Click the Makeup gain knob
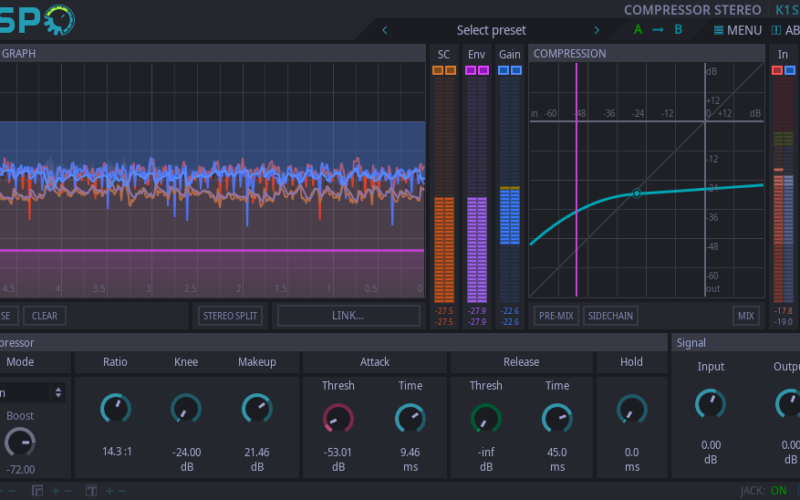 coord(257,408)
